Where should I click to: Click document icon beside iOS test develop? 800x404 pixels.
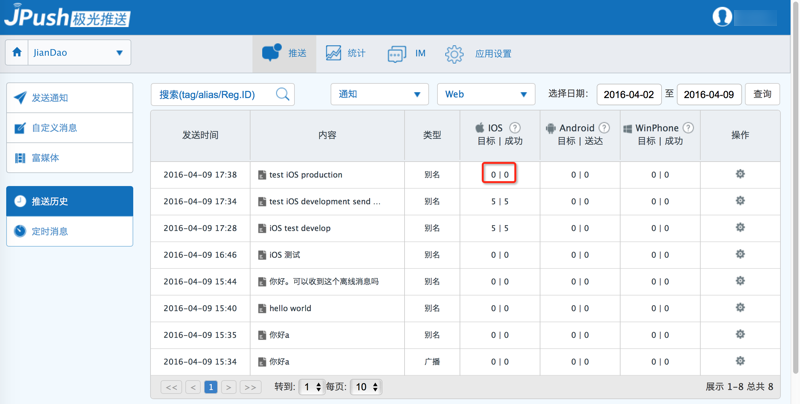click(262, 229)
